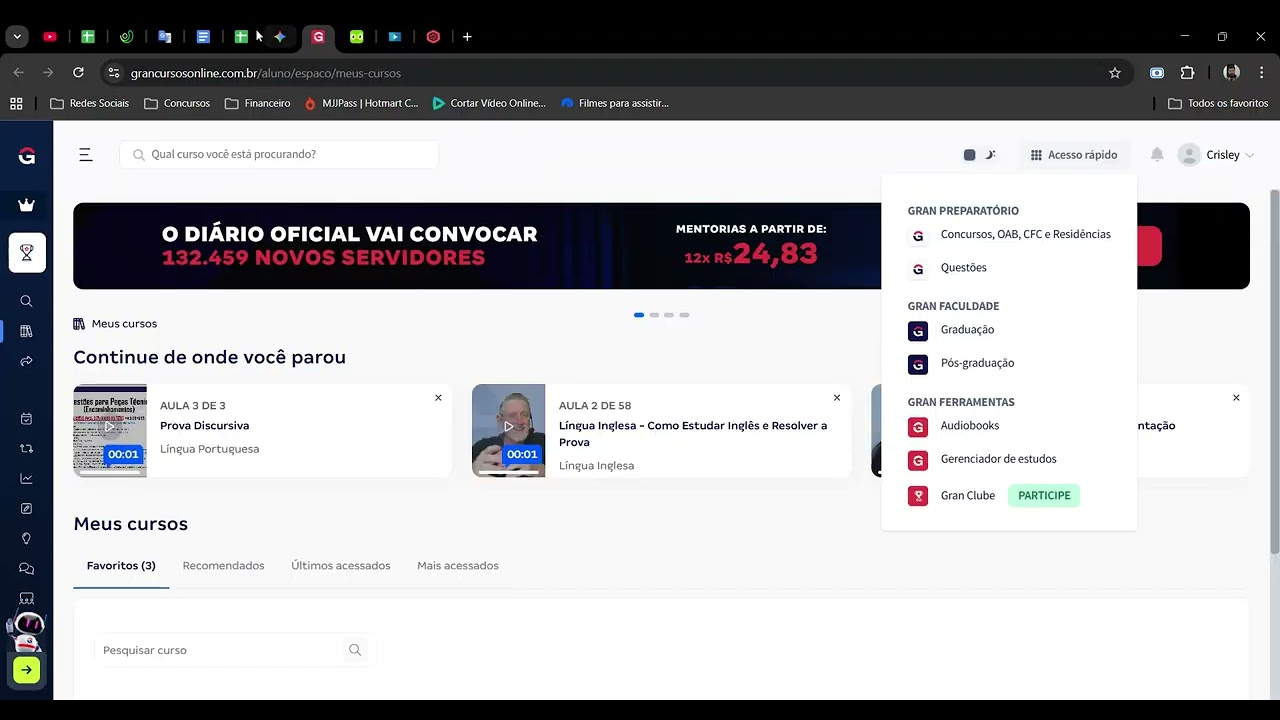The width and height of the screenshot is (1280, 720).
Task: Reload the page
Action: pos(78,73)
